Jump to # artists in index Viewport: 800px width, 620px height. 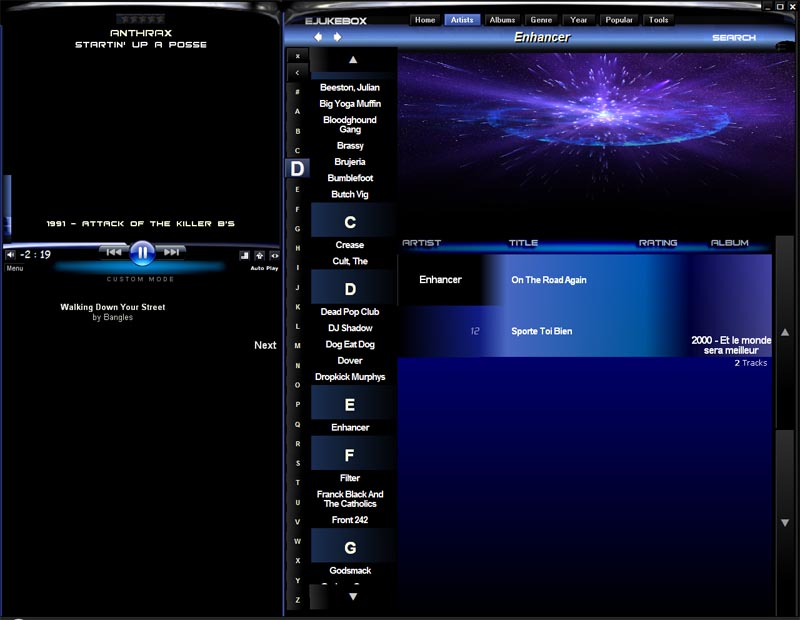(x=297, y=92)
